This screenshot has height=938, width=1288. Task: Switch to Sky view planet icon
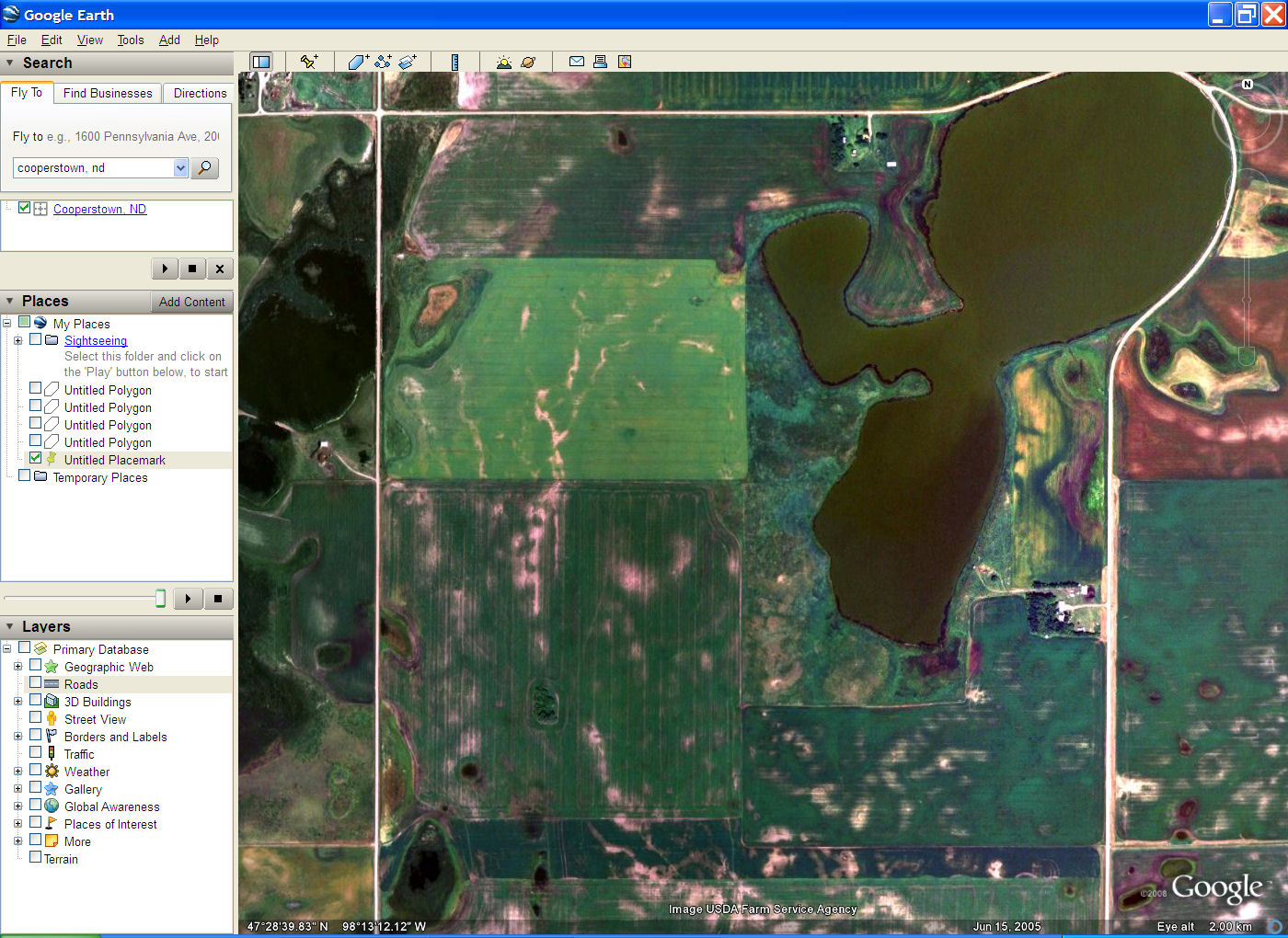coord(528,62)
